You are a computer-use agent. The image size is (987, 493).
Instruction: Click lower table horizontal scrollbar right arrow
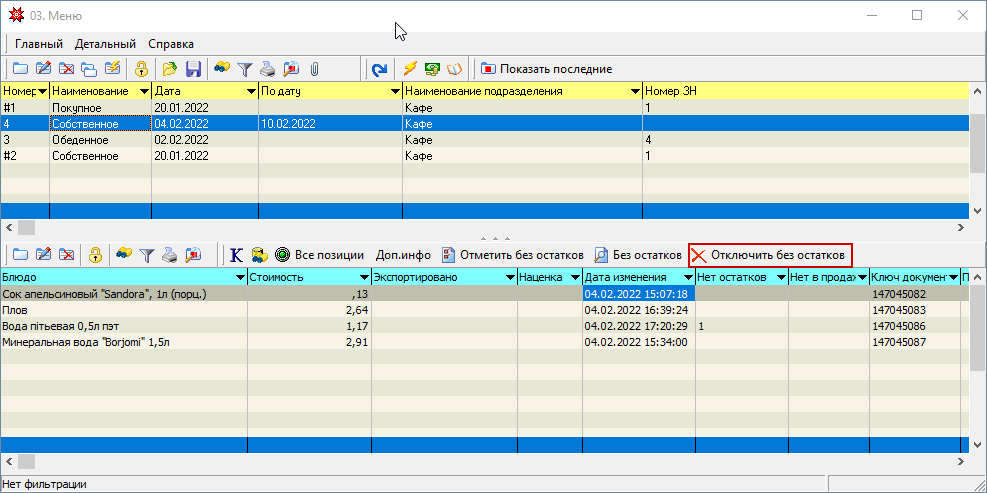tap(961, 462)
